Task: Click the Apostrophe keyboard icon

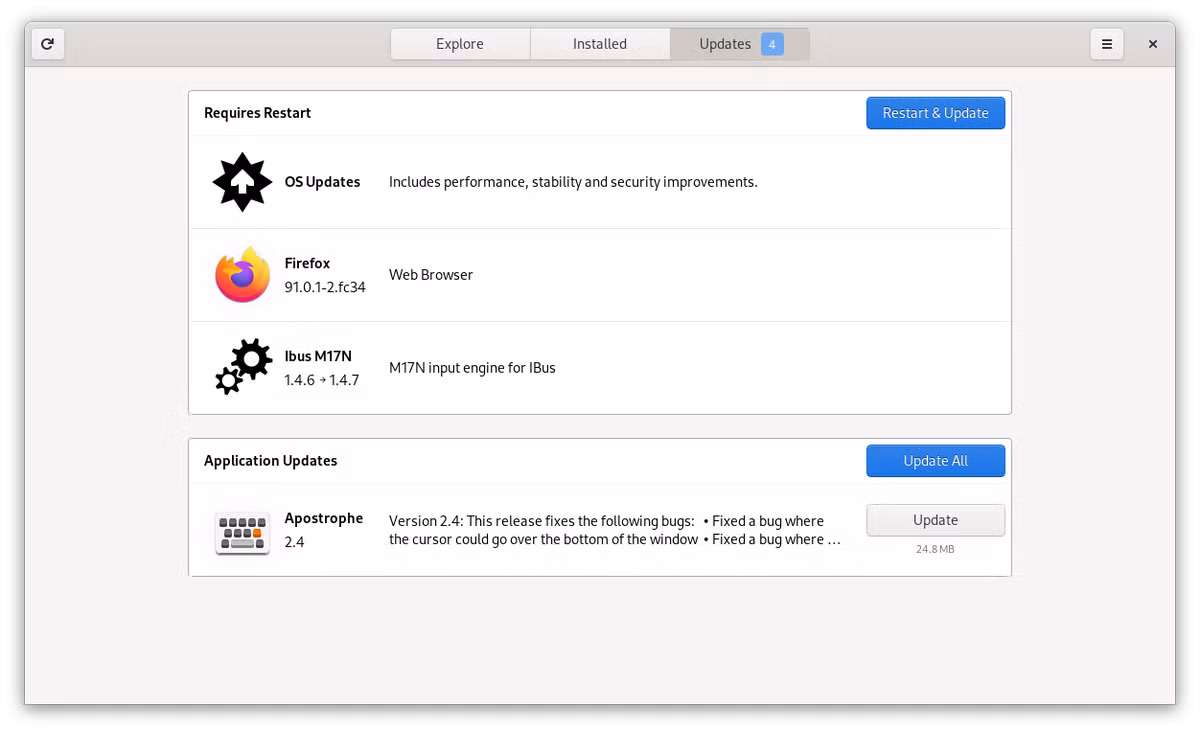Action: pos(242,531)
